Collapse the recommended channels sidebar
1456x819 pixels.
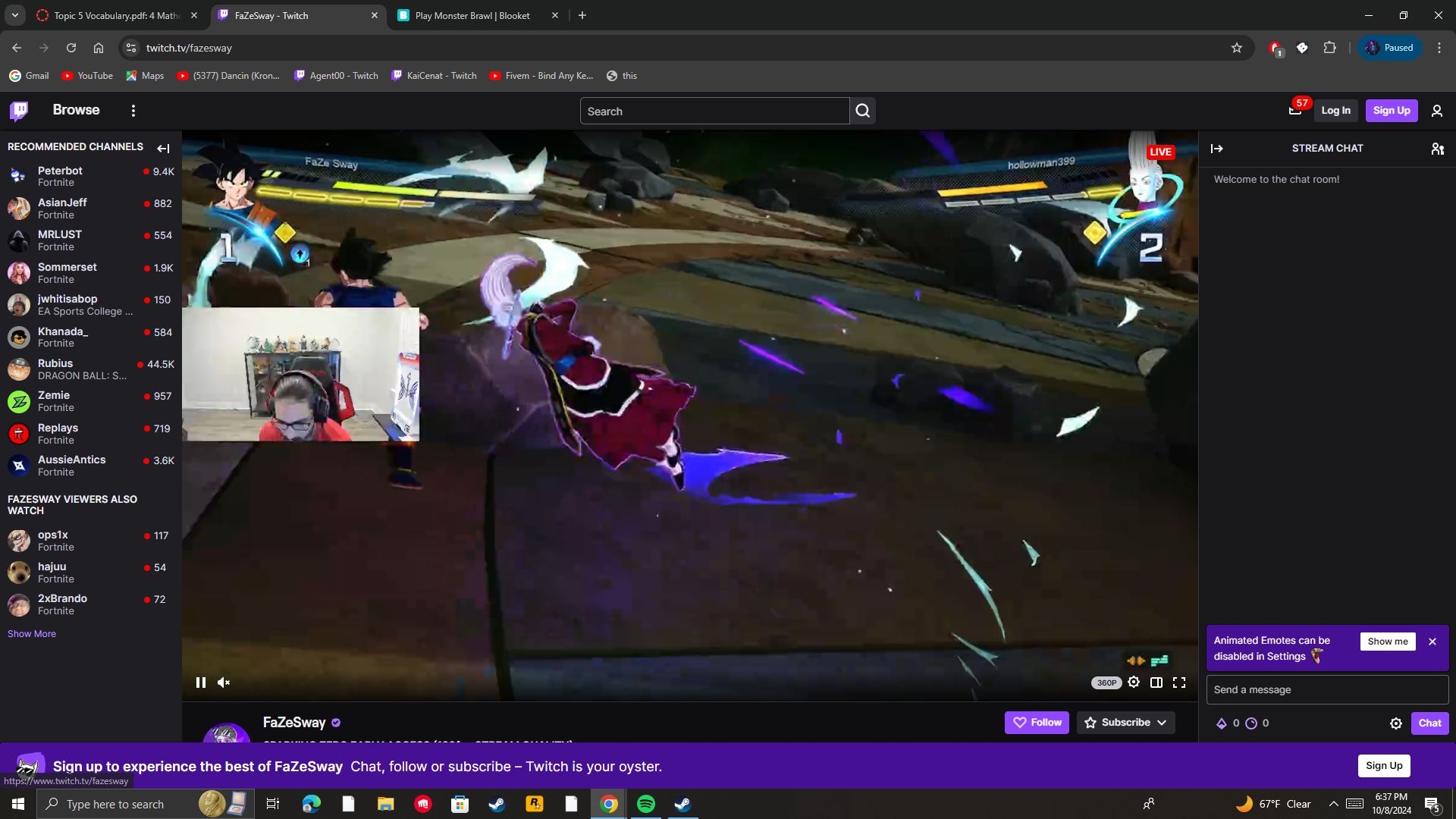(163, 149)
